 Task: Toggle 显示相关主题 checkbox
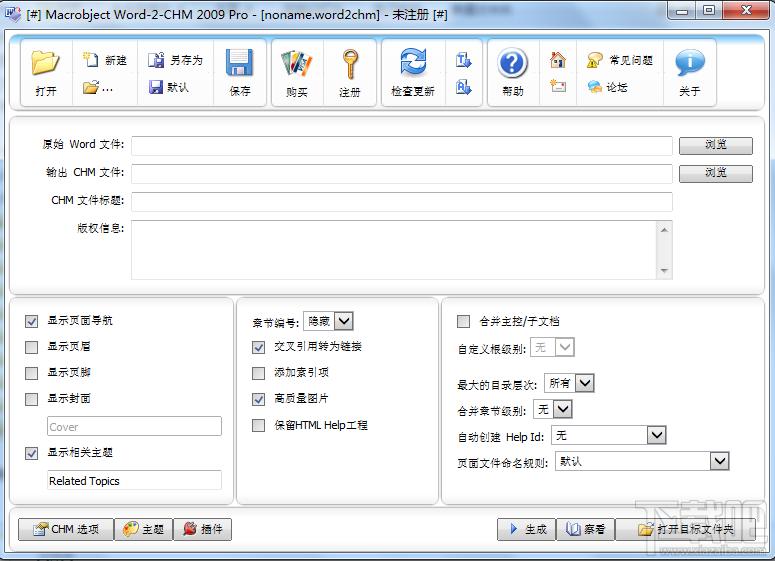32,453
